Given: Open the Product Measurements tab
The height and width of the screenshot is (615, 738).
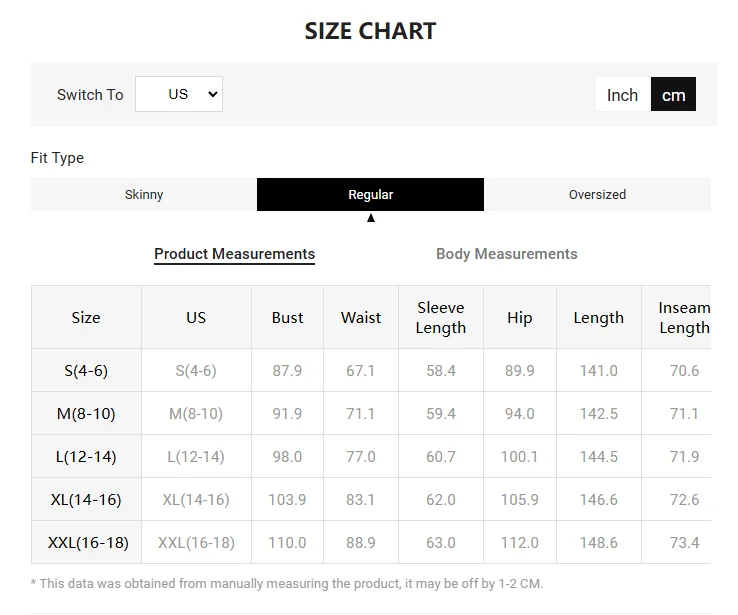Looking at the screenshot, I should [x=234, y=254].
